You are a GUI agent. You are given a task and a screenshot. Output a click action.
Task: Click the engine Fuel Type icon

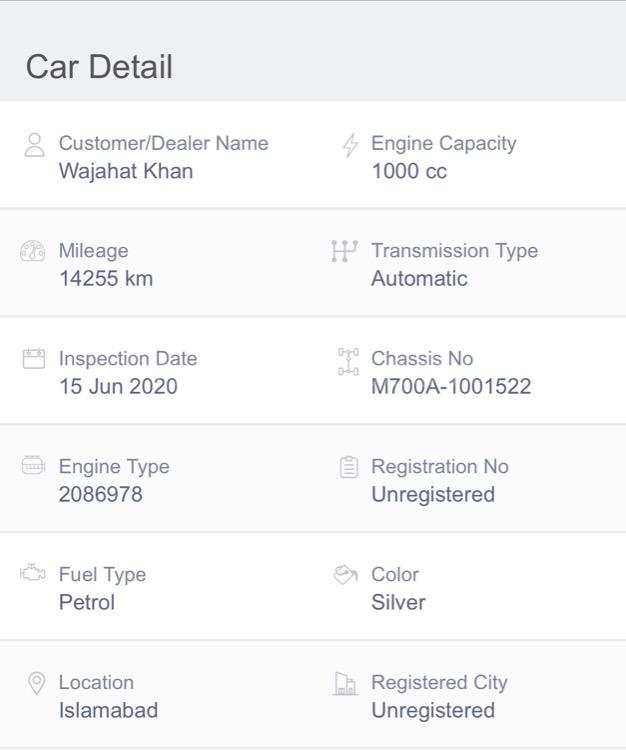pyautogui.click(x=33, y=574)
